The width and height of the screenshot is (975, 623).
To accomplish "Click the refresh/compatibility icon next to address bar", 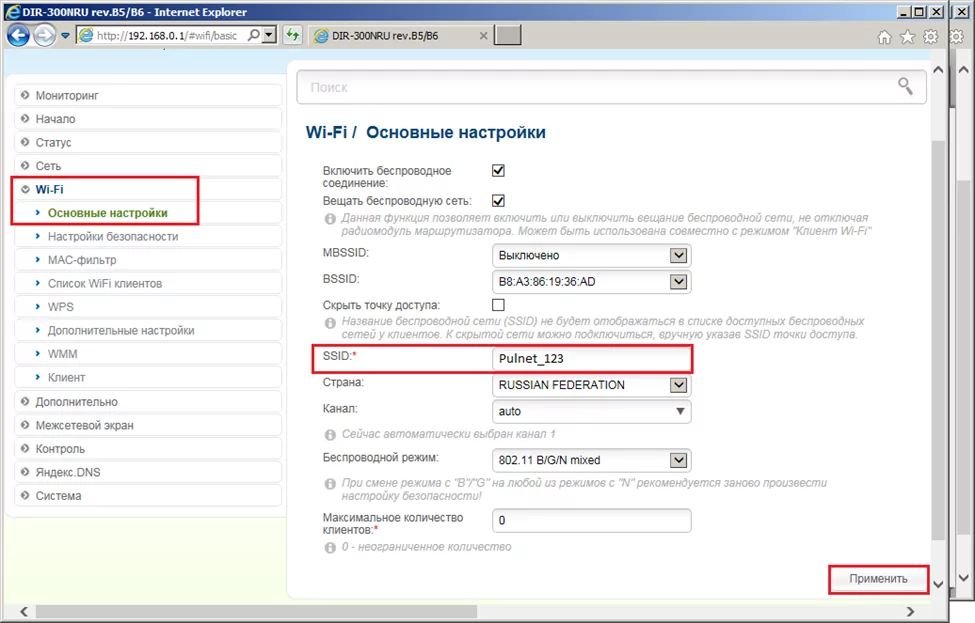I will [292, 35].
